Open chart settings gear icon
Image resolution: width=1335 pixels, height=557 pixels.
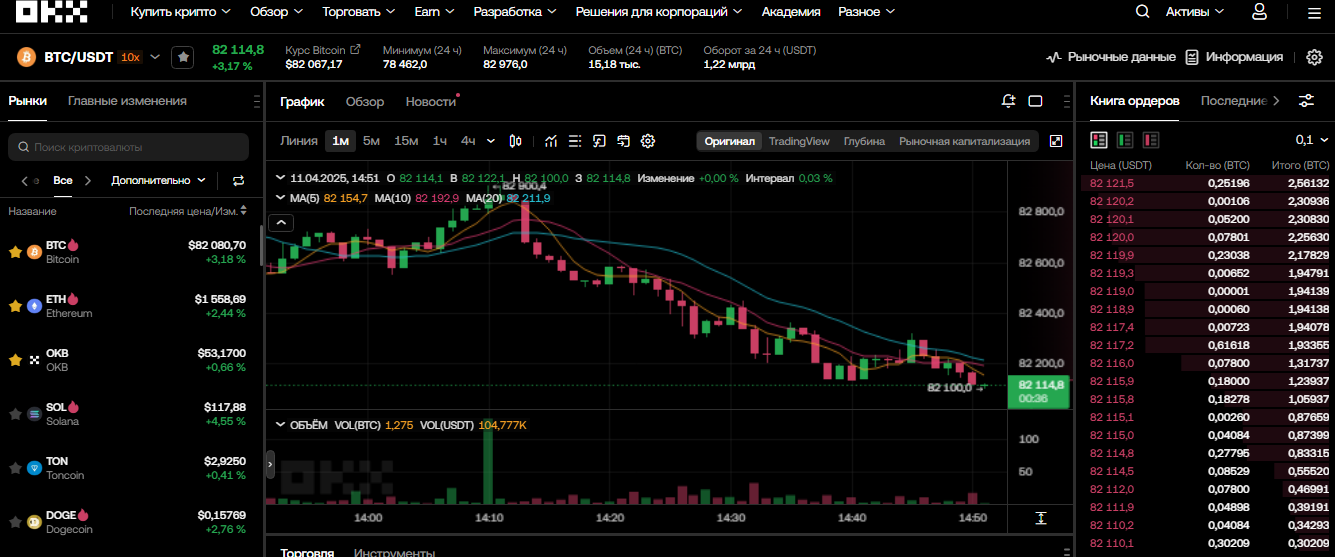648,141
